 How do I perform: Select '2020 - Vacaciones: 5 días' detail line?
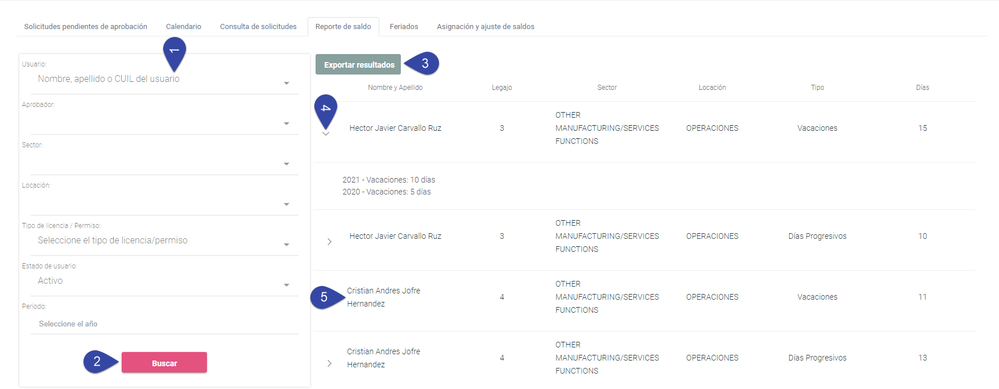[386, 192]
